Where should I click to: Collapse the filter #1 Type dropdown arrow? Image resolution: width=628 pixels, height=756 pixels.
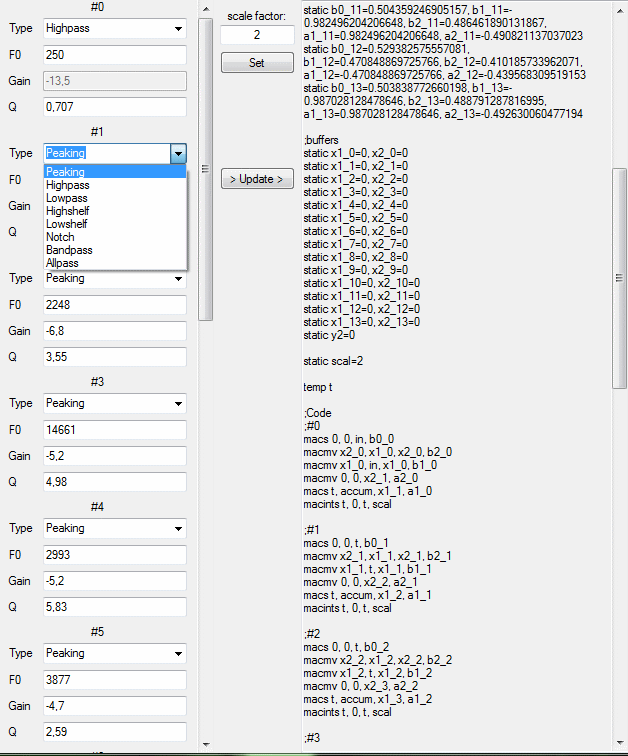[x=178, y=154]
